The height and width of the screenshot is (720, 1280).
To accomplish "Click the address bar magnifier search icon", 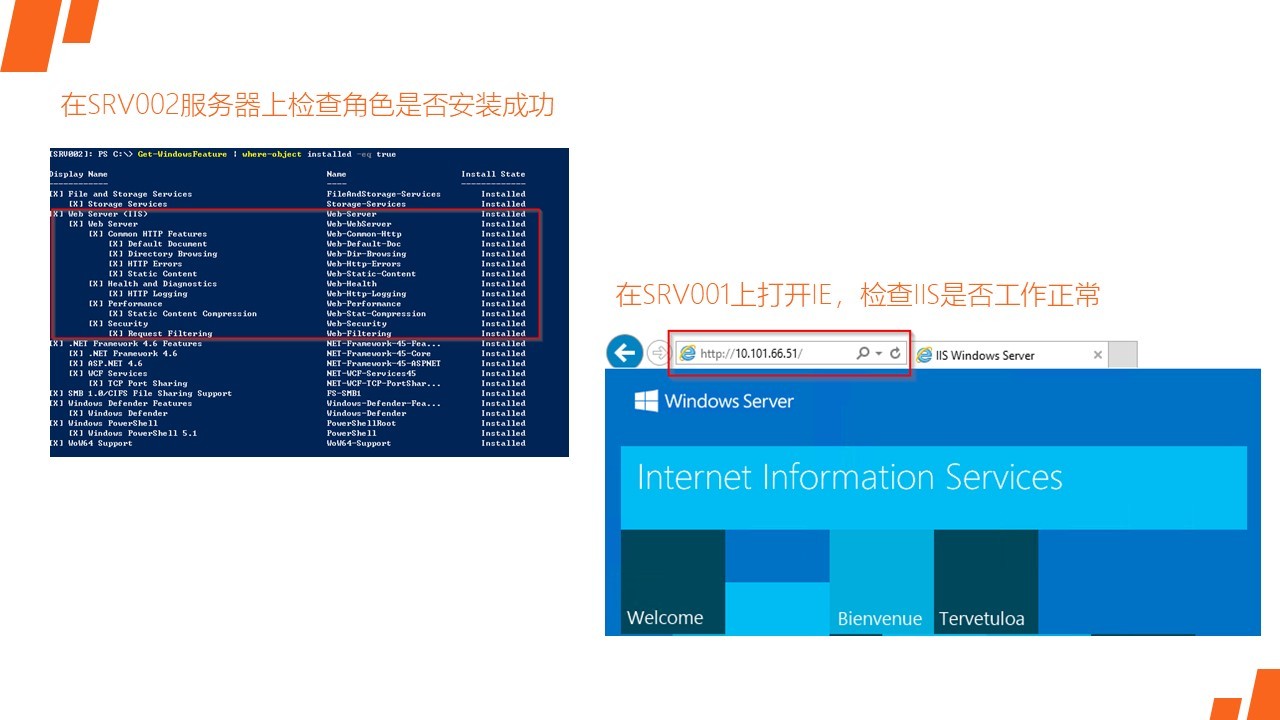I will (x=862, y=354).
